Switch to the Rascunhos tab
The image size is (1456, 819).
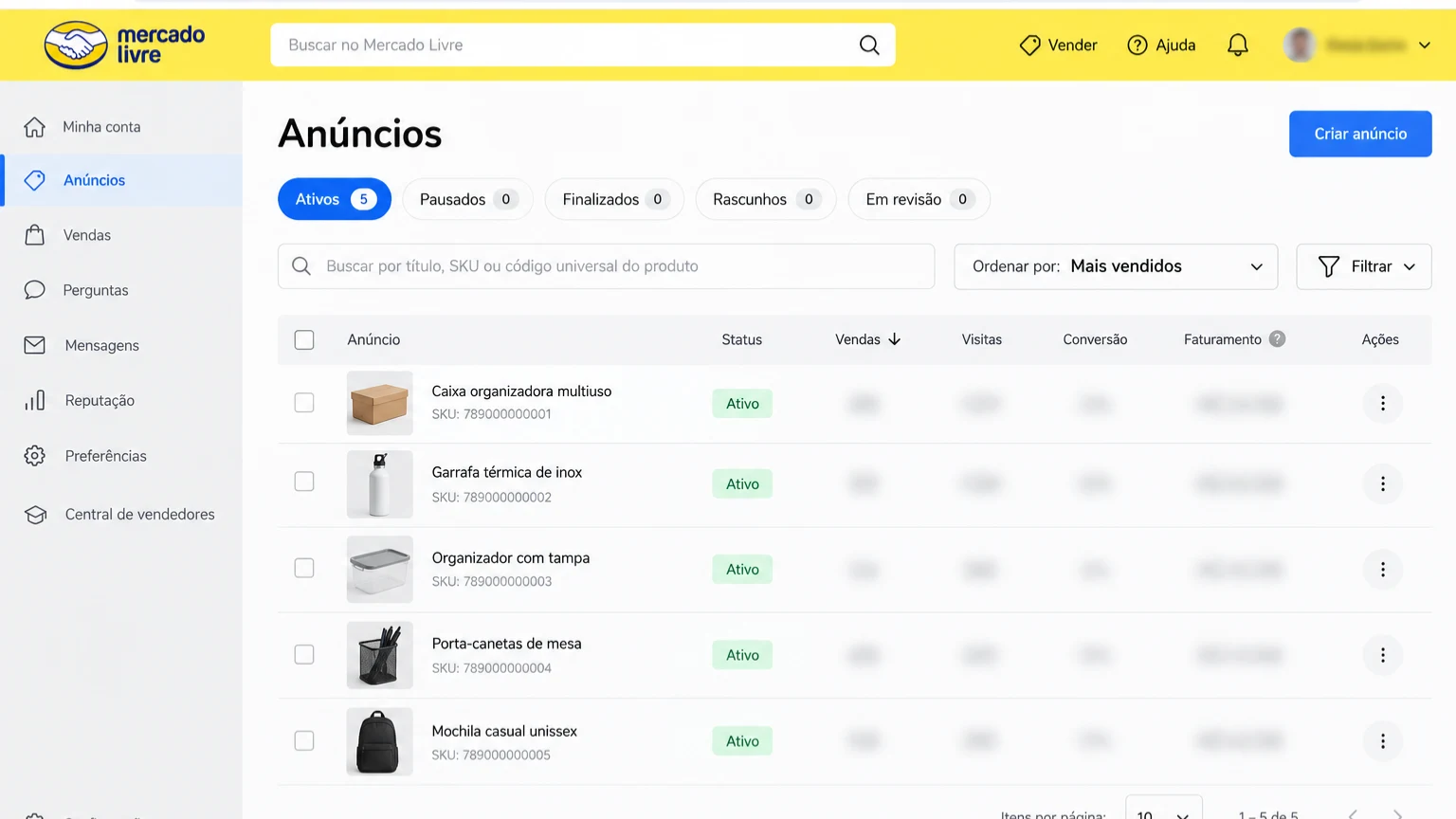pos(766,199)
